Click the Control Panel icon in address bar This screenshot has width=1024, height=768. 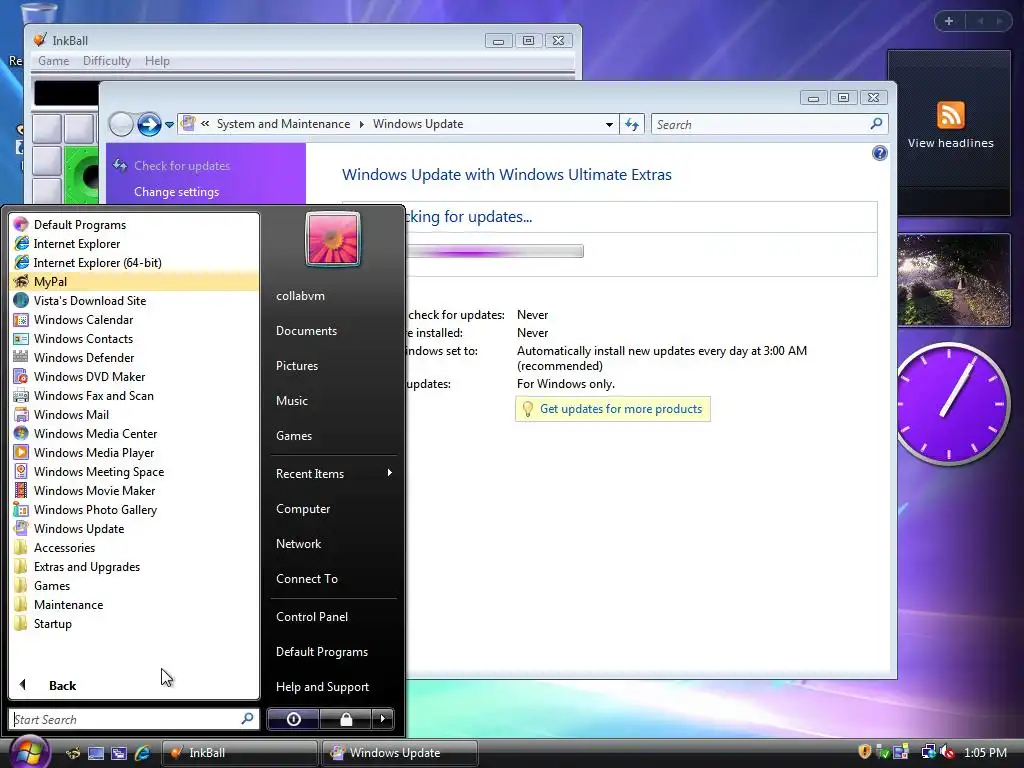coord(189,123)
